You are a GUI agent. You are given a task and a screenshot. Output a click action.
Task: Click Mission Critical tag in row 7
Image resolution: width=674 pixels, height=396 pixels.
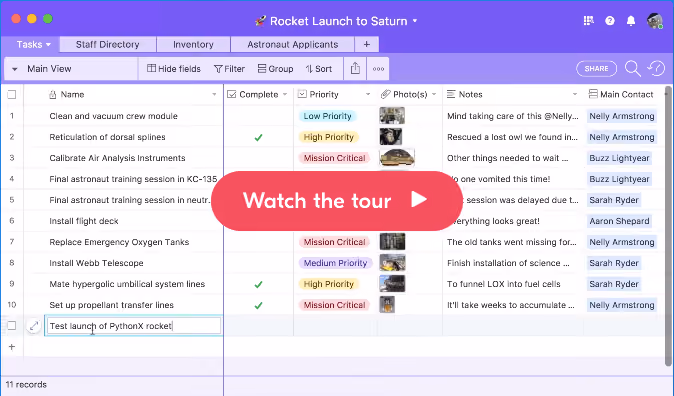[x=334, y=242]
